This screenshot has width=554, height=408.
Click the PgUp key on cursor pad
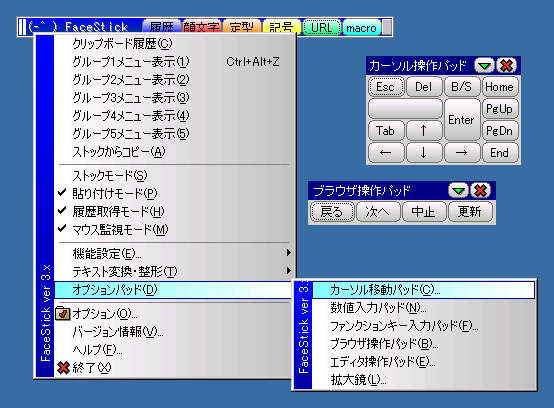[500, 109]
